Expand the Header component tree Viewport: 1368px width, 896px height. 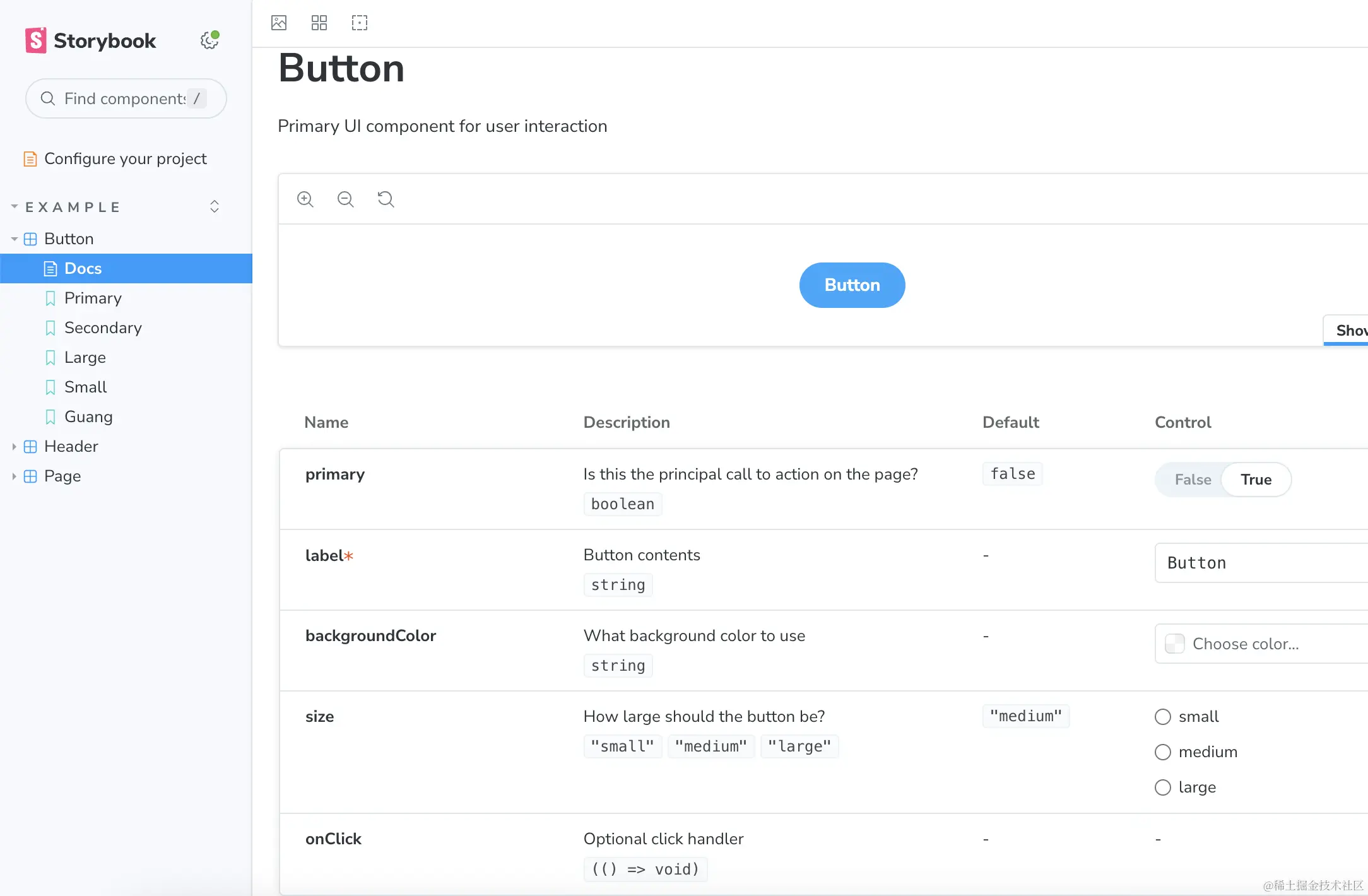[15, 447]
